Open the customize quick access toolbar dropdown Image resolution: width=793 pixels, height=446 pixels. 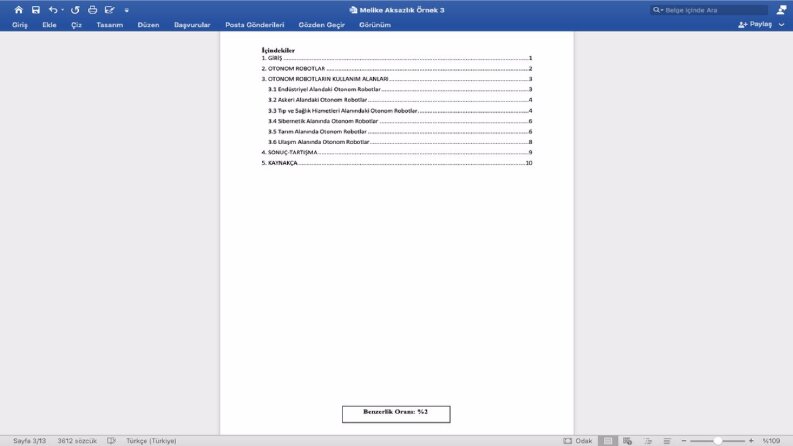pos(126,10)
